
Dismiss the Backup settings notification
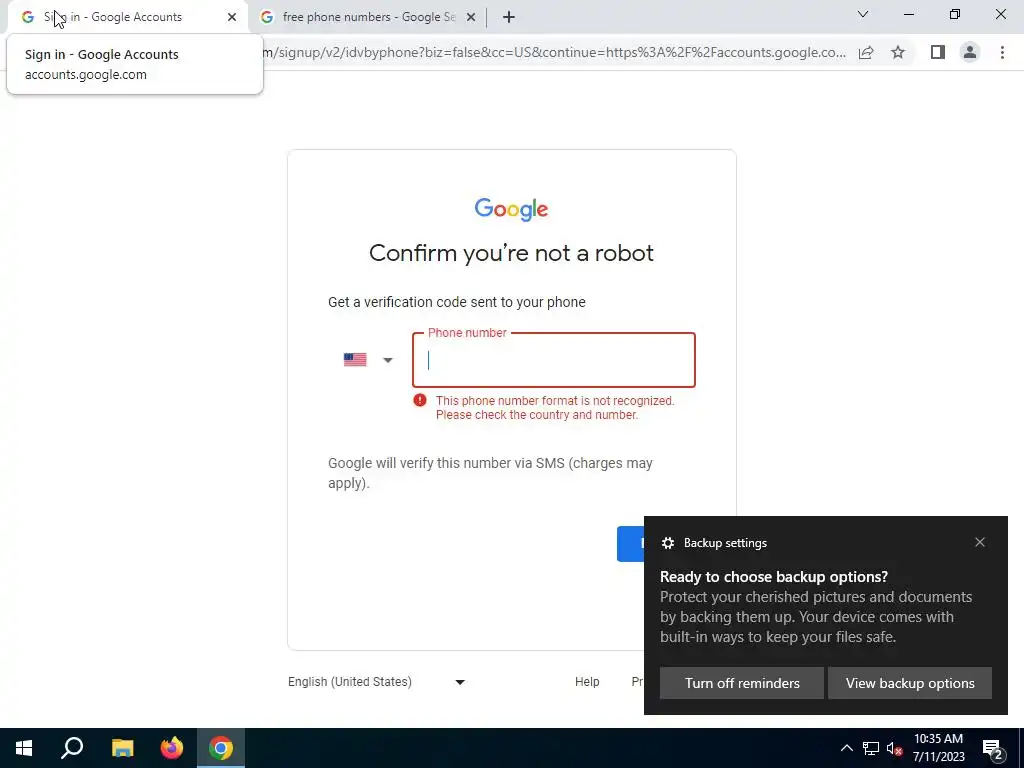pyautogui.click(x=980, y=542)
